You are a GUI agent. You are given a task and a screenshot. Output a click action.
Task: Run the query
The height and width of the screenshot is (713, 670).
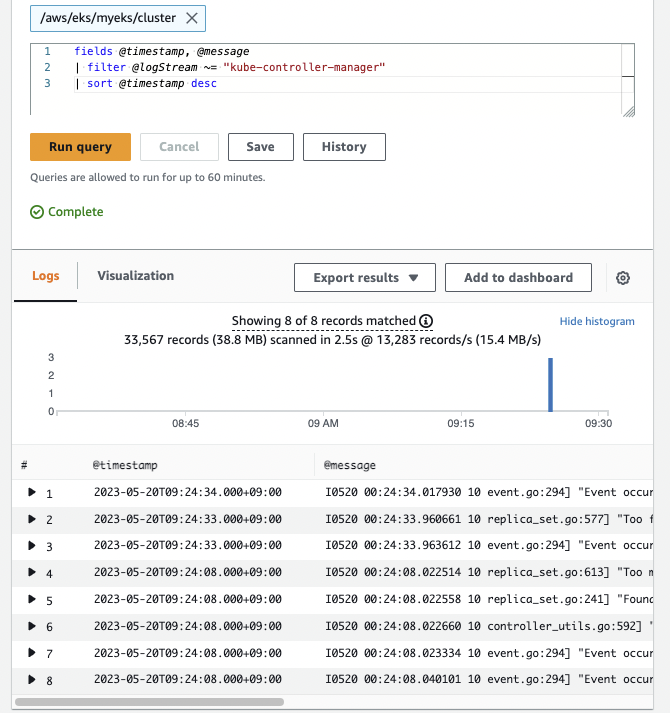pos(81,147)
